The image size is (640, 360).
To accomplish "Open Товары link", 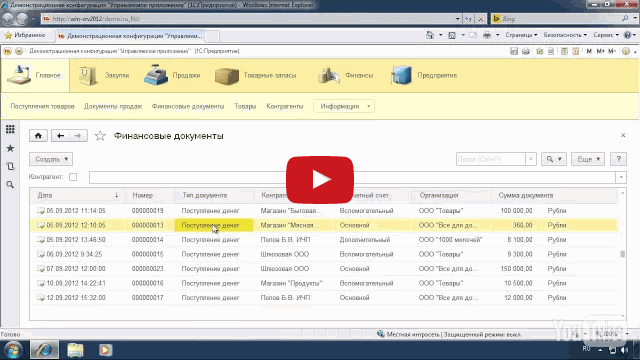I will tap(245, 106).
